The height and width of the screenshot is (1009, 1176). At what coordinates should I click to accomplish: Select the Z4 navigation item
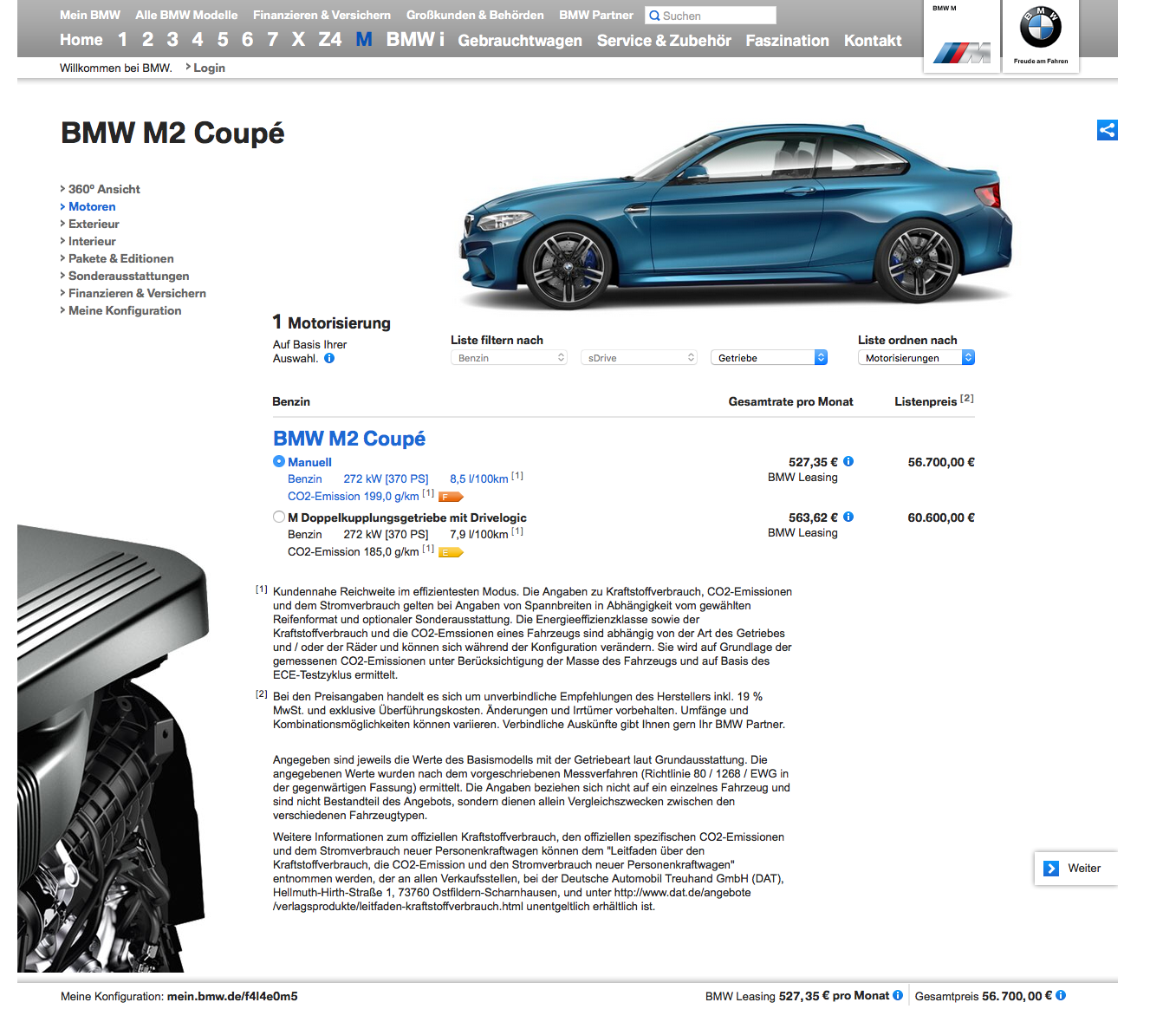[330, 40]
